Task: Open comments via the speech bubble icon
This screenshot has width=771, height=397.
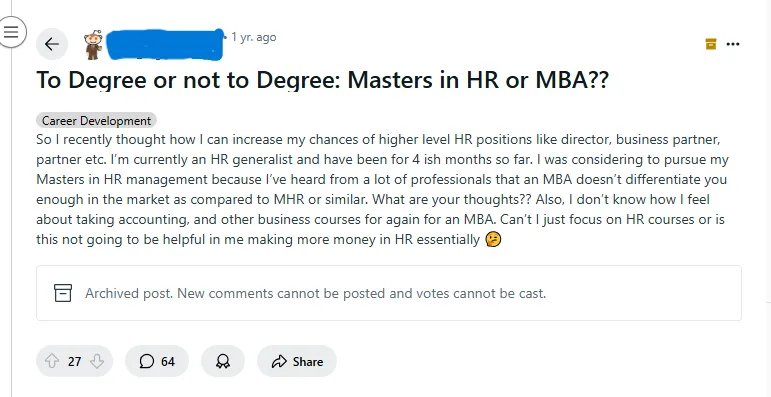Action: tap(147, 362)
